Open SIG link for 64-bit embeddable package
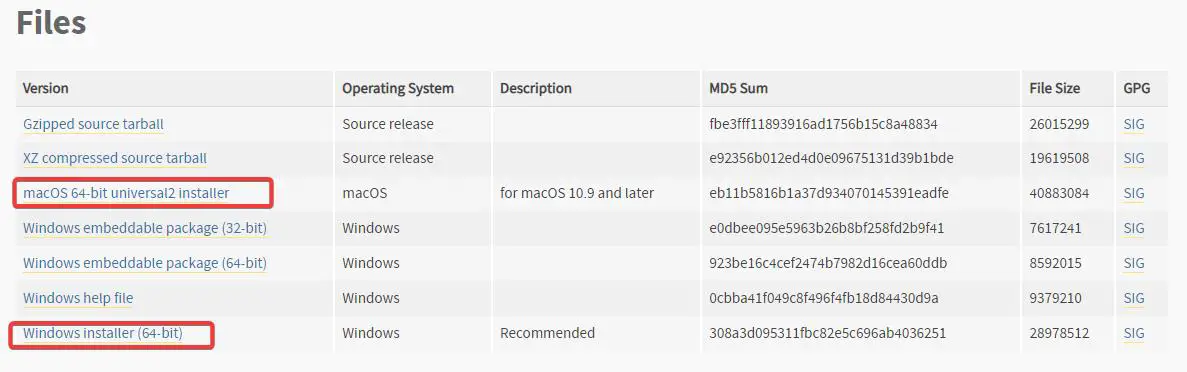This screenshot has height=372, width=1187. (1134, 263)
